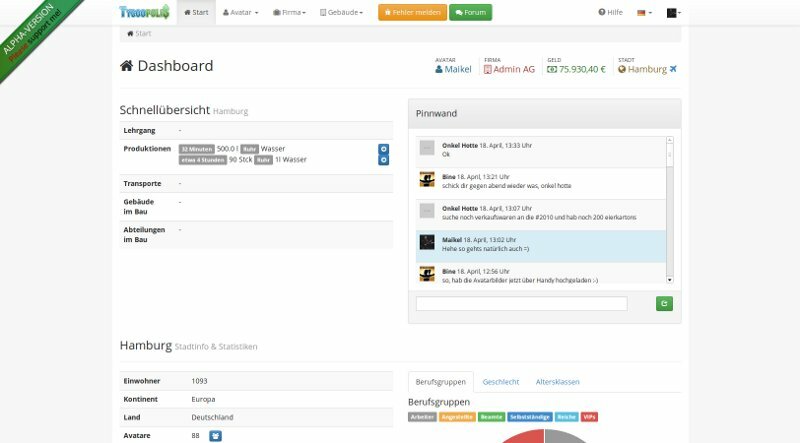Click the upper blue production settings icon
Viewport: 800px width, 443px height.
383,149
